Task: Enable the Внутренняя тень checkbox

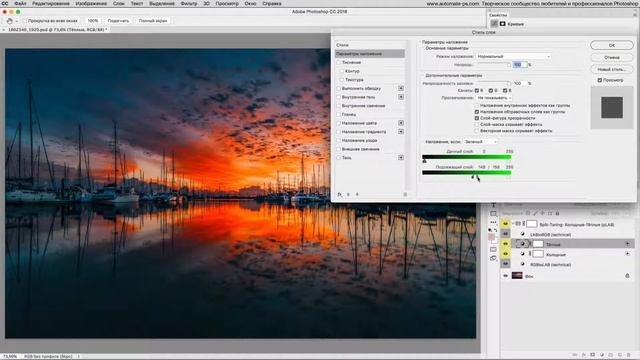Action: 338,97
